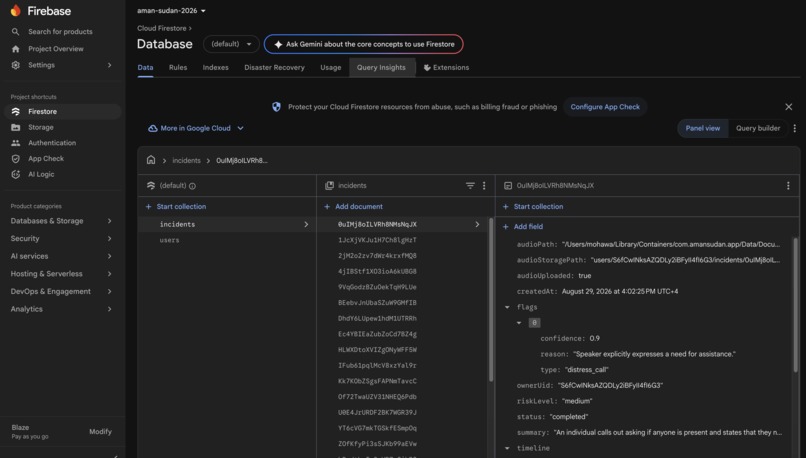Click Start collection in (default) column
This screenshot has width=806, height=458.
point(176,207)
